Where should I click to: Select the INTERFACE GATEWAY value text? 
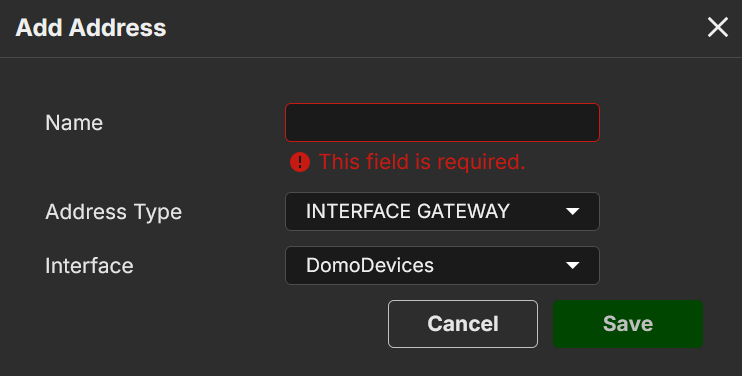pyautogui.click(x=407, y=211)
